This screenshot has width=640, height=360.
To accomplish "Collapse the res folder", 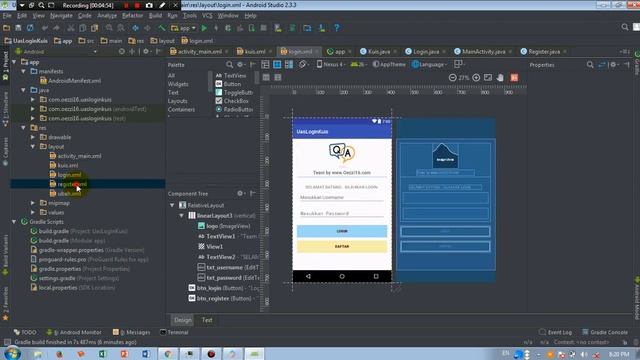I will point(24,128).
